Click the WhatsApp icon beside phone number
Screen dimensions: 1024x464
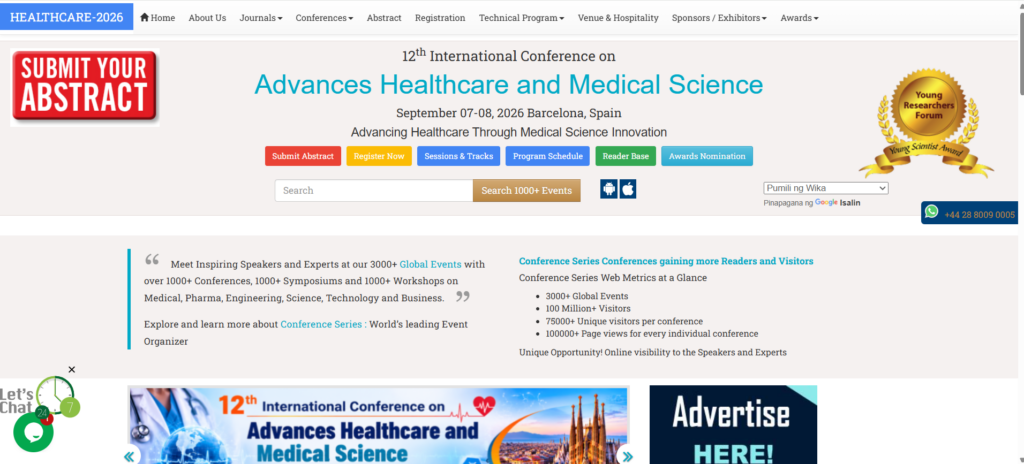pyautogui.click(x=932, y=212)
